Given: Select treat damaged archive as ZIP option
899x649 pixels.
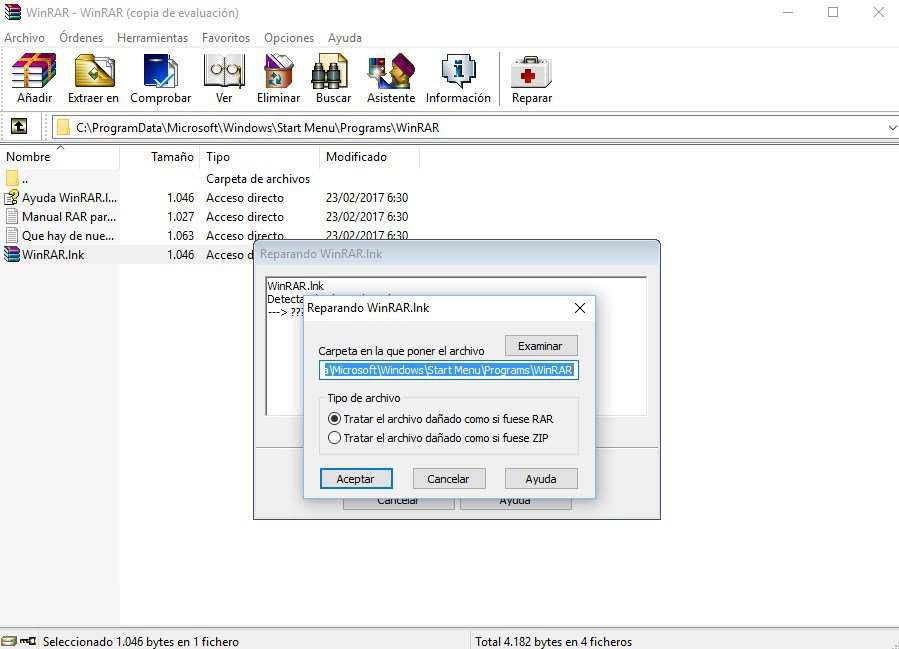Looking at the screenshot, I should coord(335,438).
